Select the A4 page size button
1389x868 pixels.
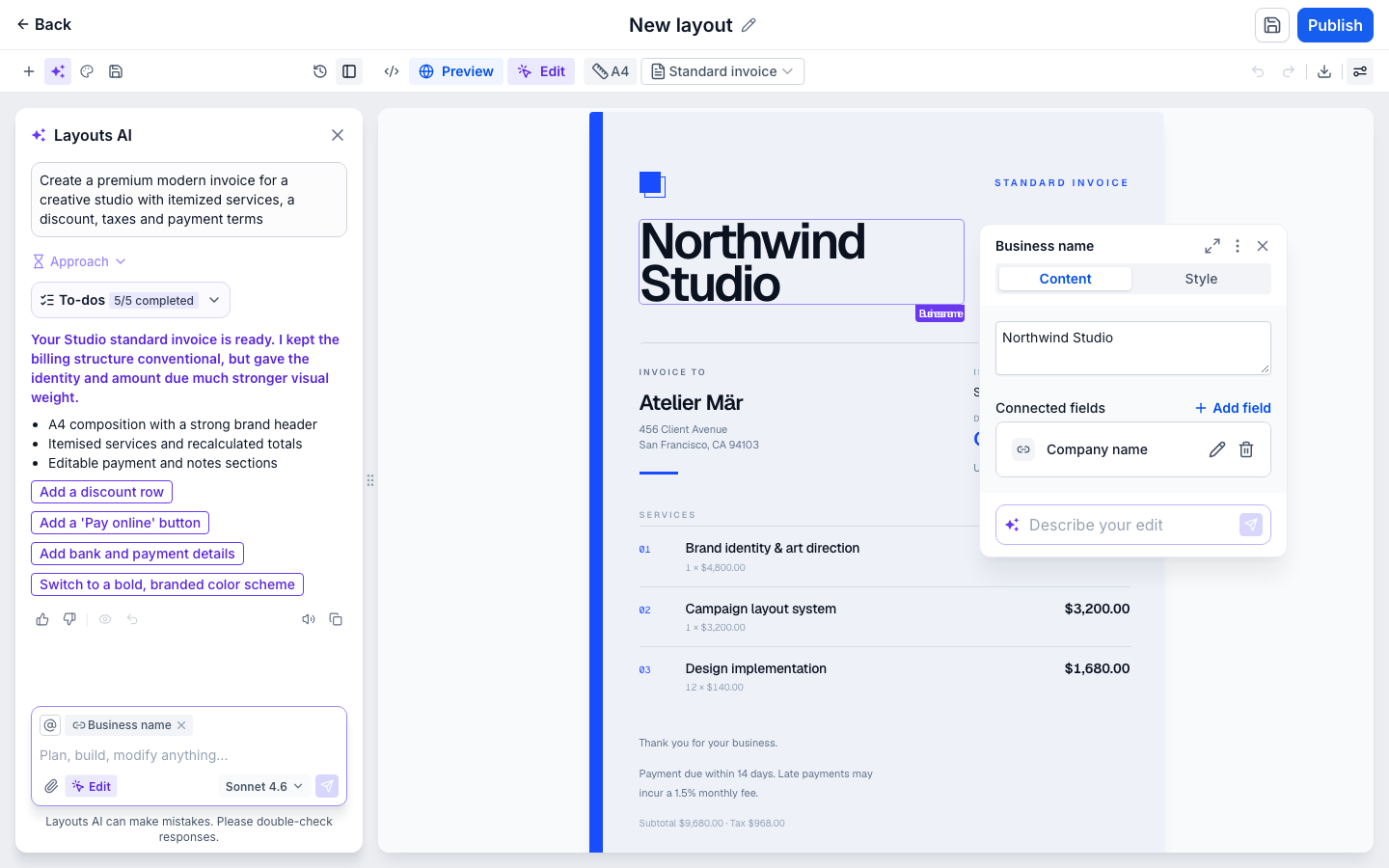pos(611,71)
